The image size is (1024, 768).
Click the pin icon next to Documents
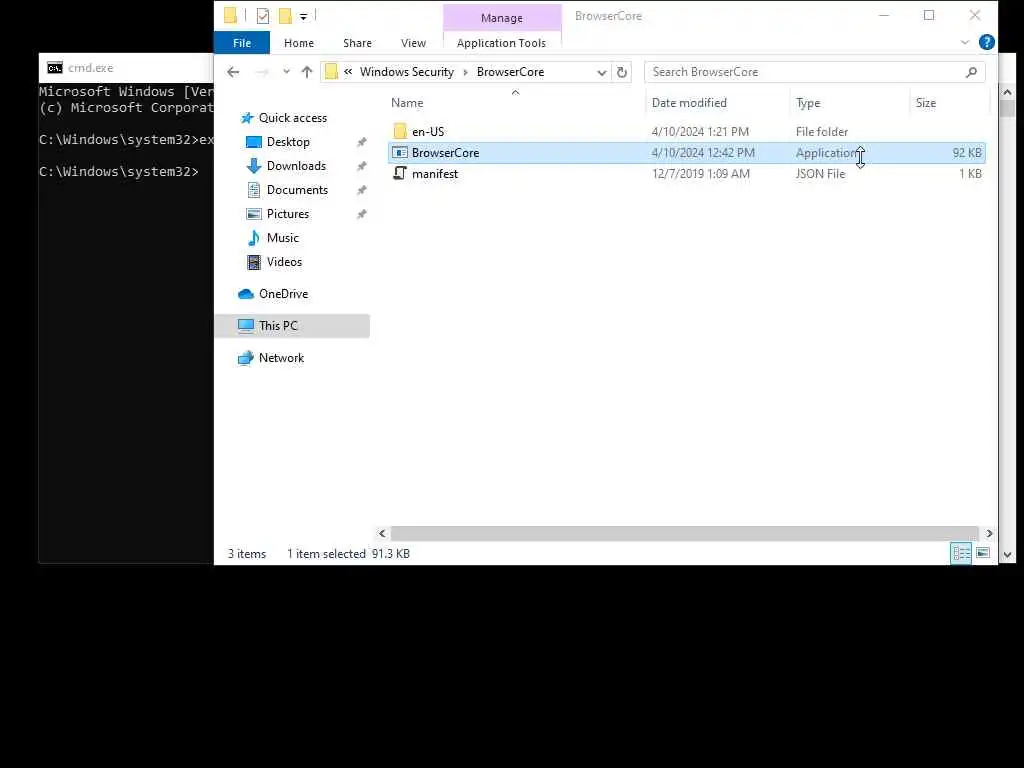click(x=361, y=190)
